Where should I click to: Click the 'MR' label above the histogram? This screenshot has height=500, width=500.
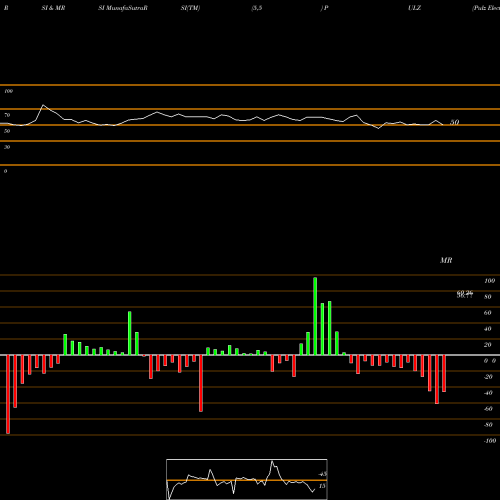click(446, 260)
